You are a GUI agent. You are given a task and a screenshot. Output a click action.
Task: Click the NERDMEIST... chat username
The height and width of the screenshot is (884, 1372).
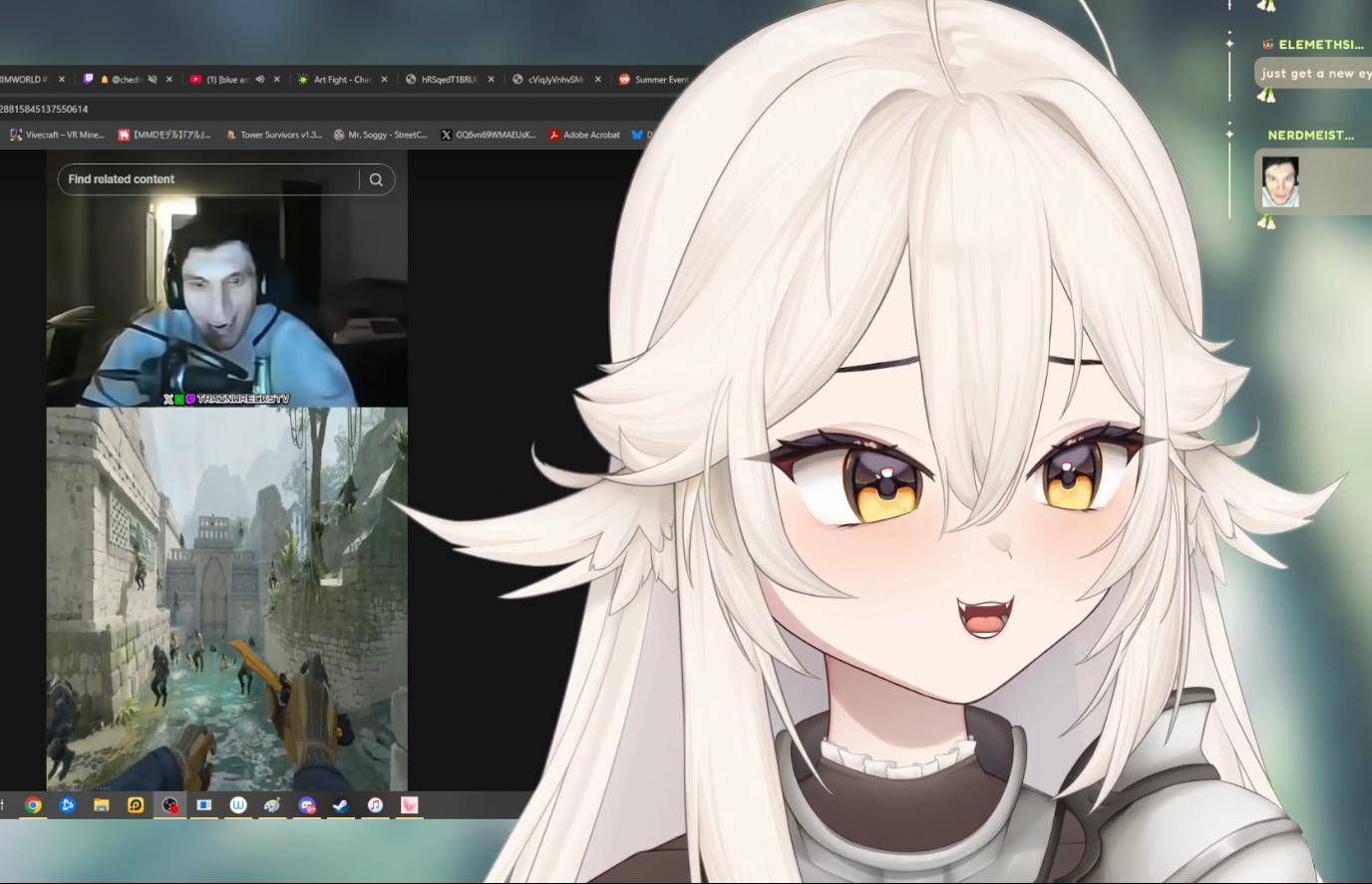point(1310,136)
